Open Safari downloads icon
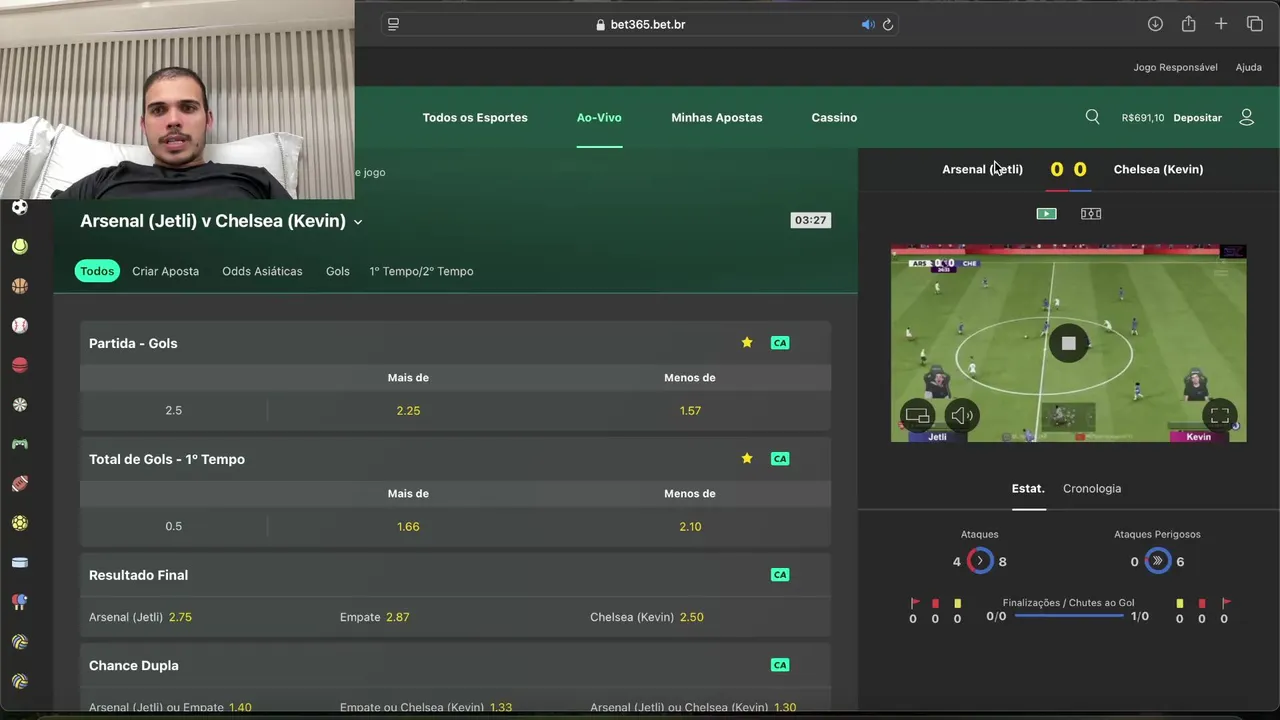1280x720 pixels. 1155,24
